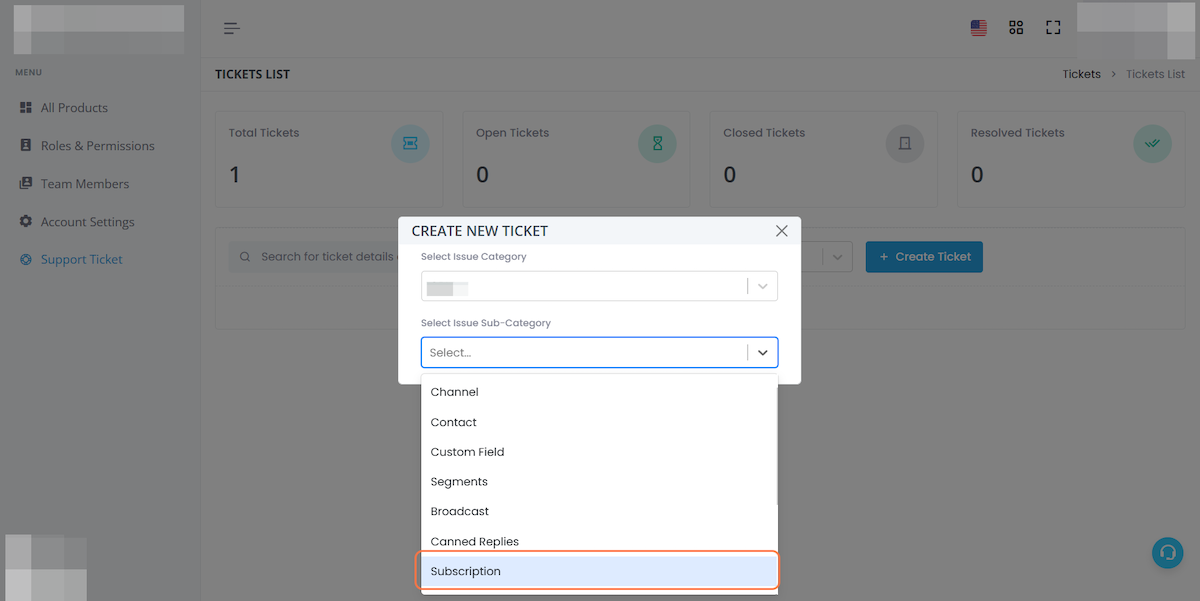Click the ticket details search field
This screenshot has height=601, width=1200.
[320, 257]
